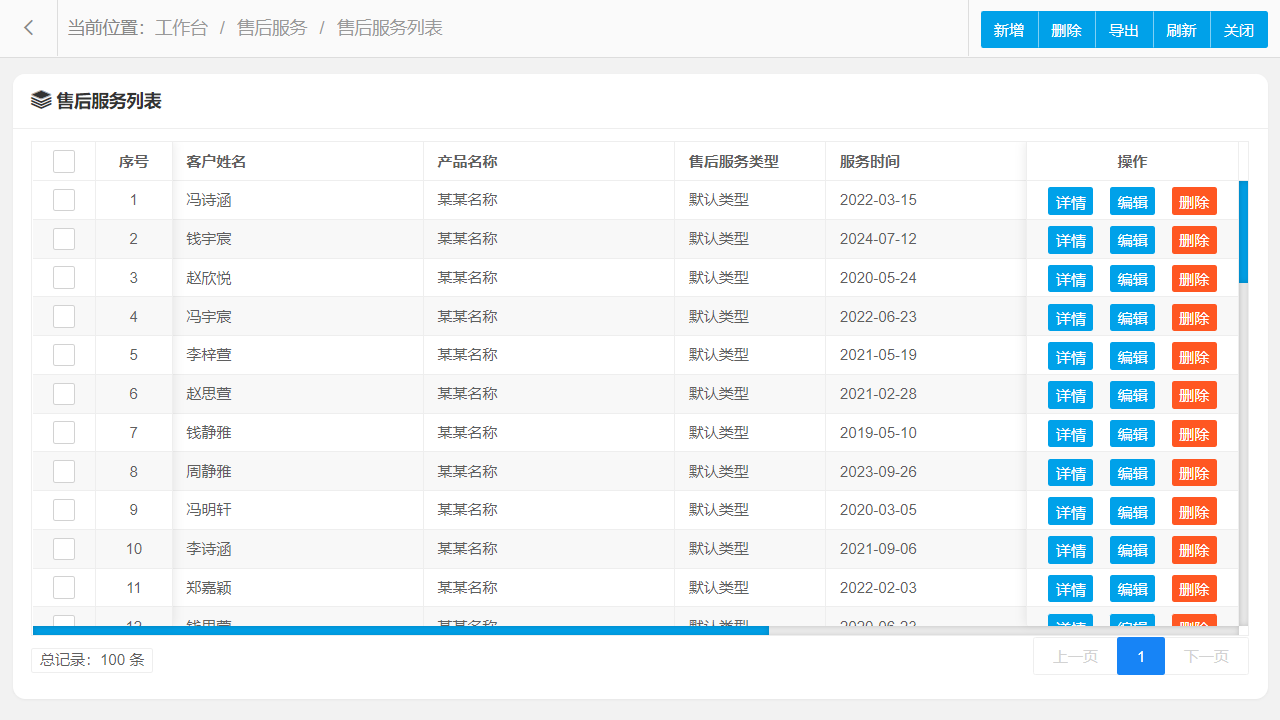Toggle the select-all checkbox in header

tap(64, 161)
